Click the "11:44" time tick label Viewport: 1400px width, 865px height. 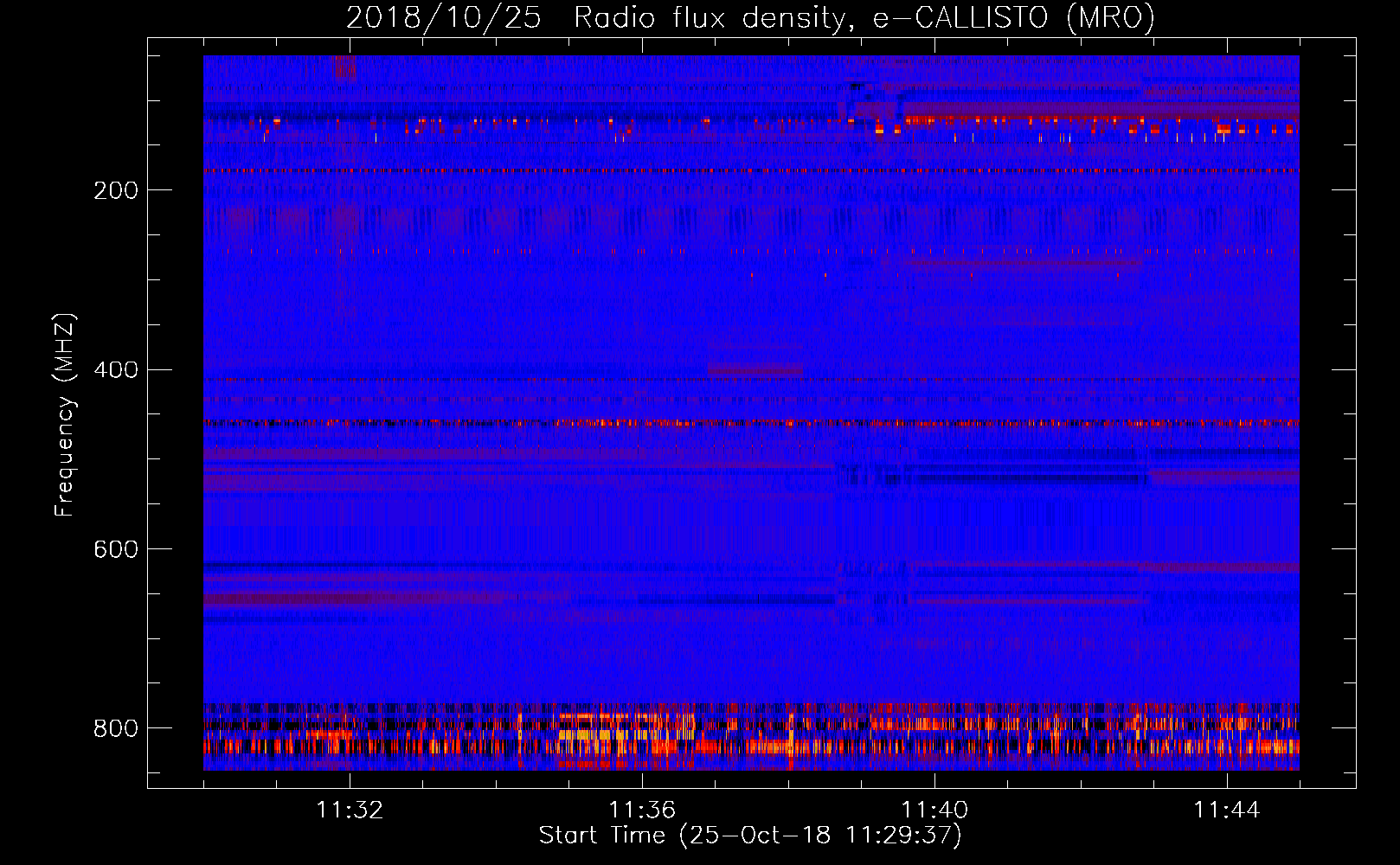(x=1227, y=811)
